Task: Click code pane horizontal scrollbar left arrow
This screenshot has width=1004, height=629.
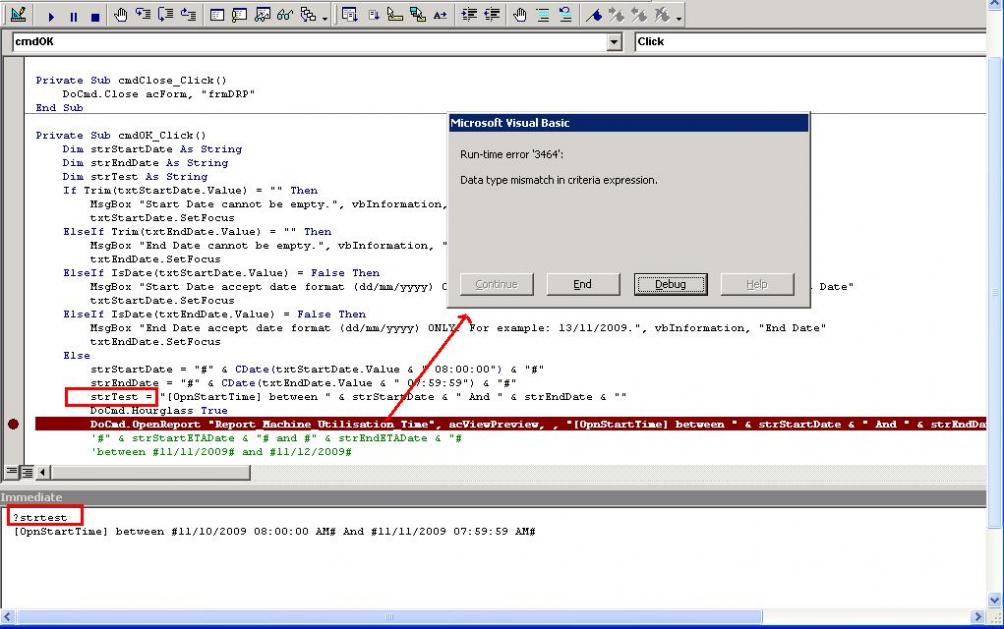Action: coord(43,473)
